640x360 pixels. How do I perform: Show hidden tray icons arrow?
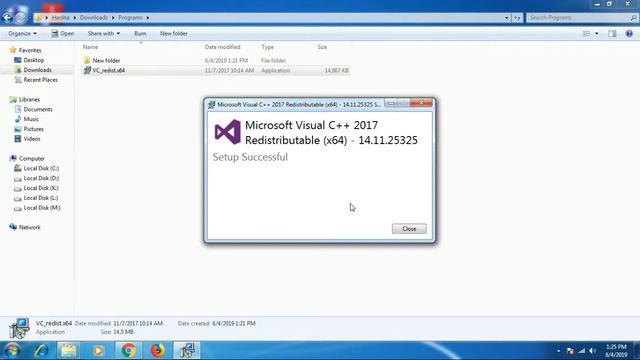558,351
